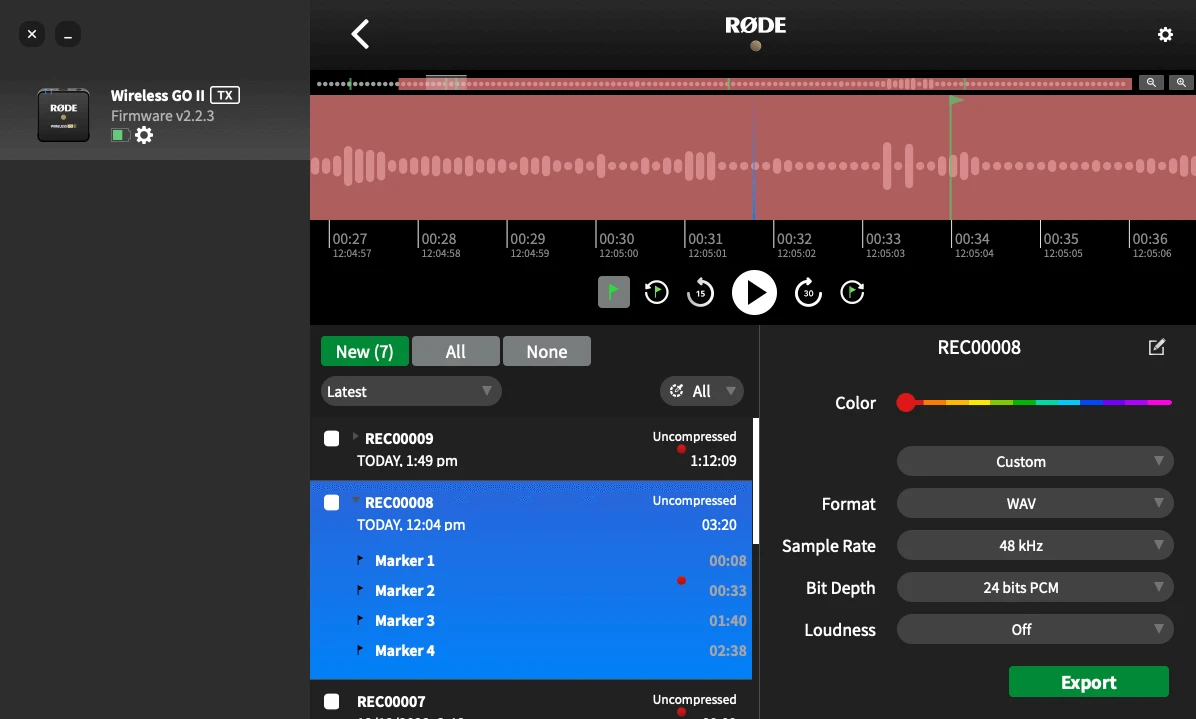This screenshot has height=719, width=1196.
Task: Click the REC00008 title in export panel
Action: (979, 348)
